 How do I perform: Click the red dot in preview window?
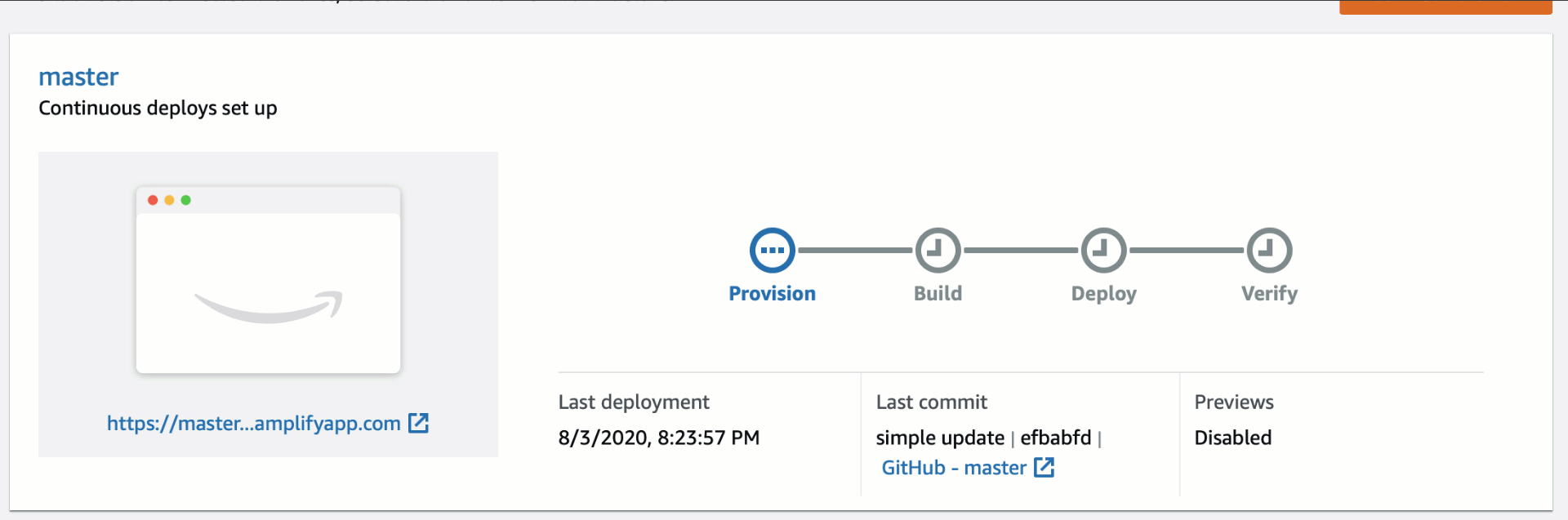point(153,200)
